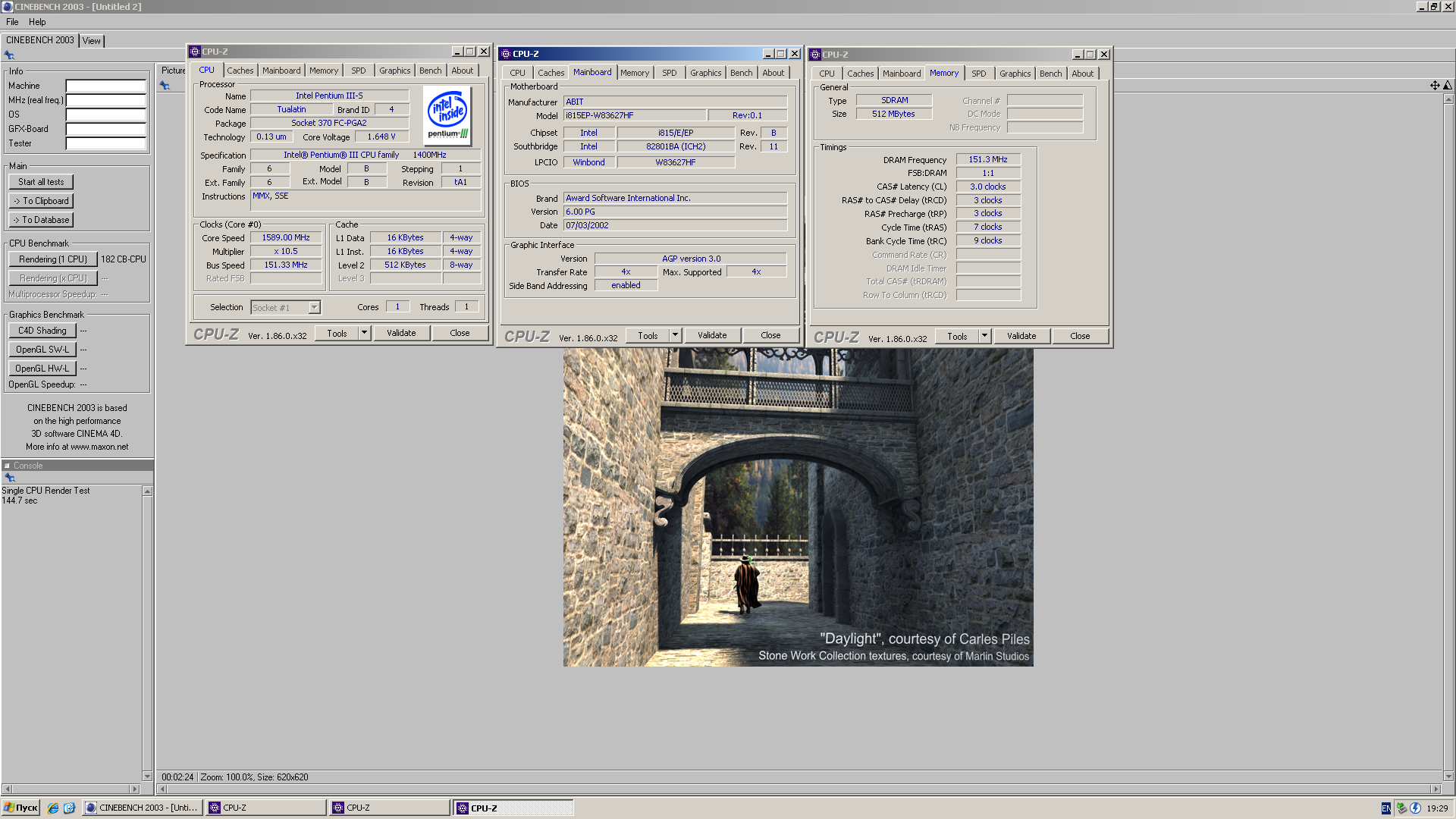Click the To Clipboard button
The image size is (1456, 819).
click(41, 201)
